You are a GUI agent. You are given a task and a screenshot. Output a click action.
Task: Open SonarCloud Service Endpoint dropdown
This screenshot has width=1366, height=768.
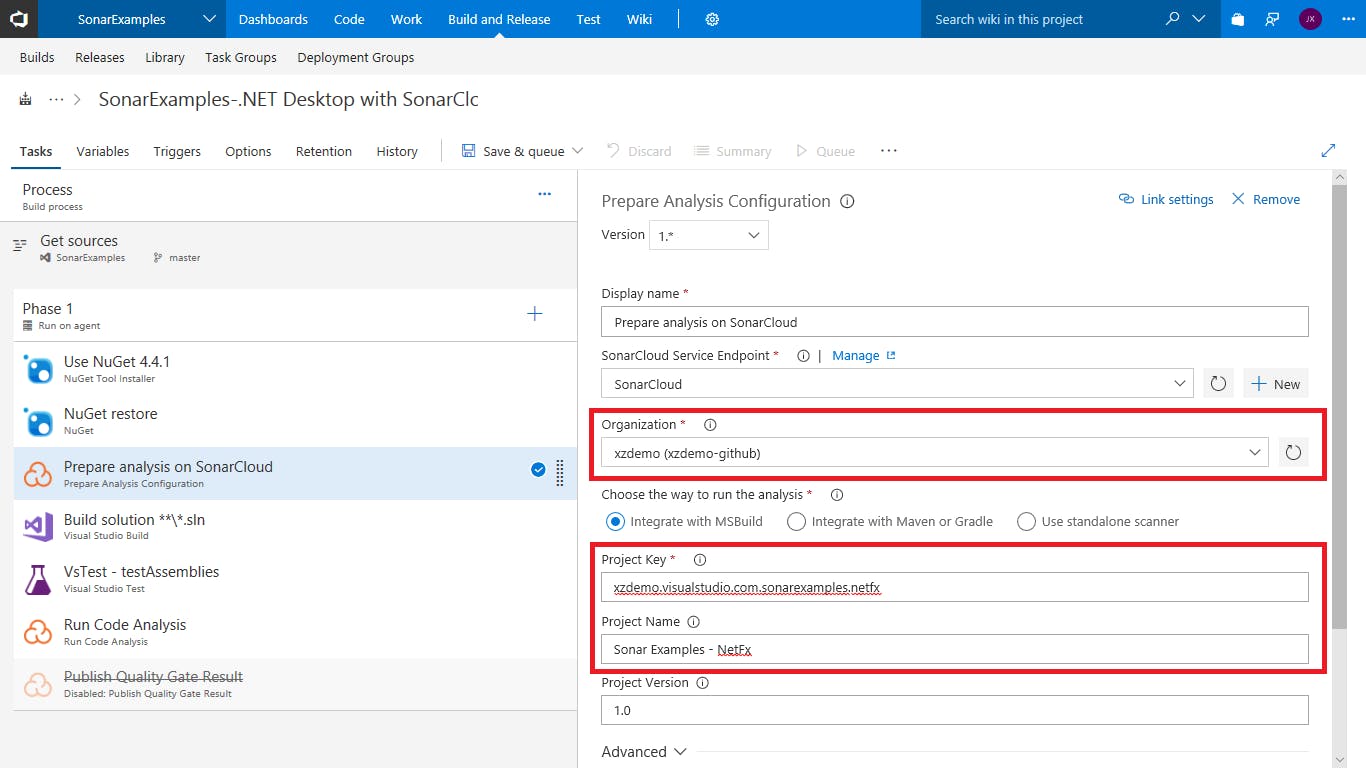click(897, 384)
